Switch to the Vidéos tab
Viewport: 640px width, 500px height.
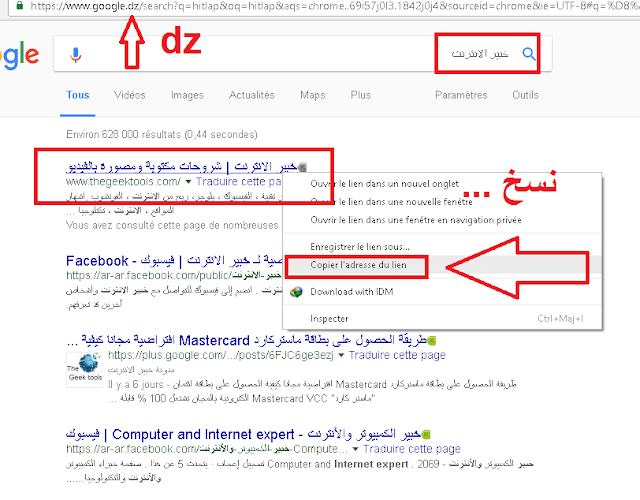(129, 95)
